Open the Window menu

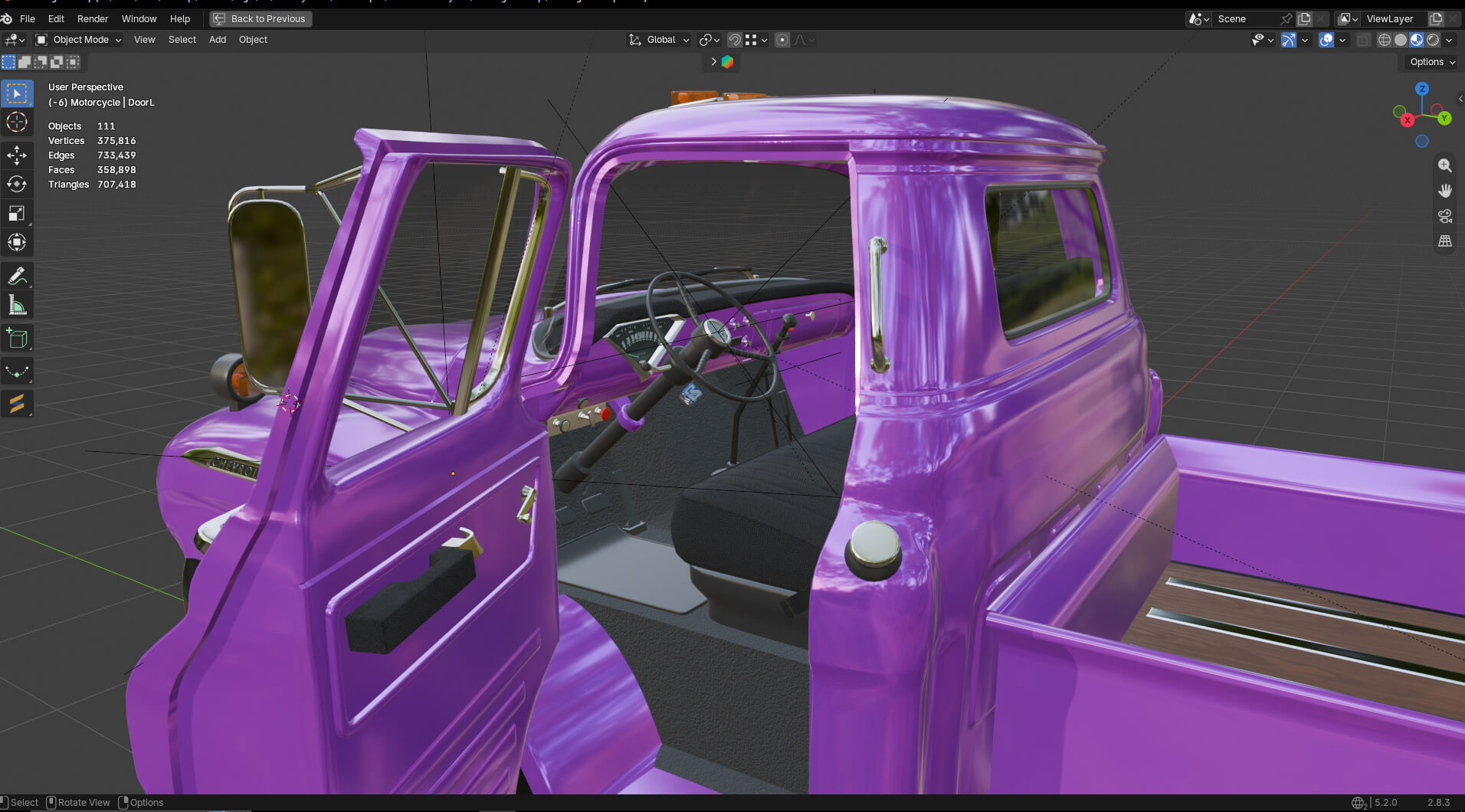139,18
